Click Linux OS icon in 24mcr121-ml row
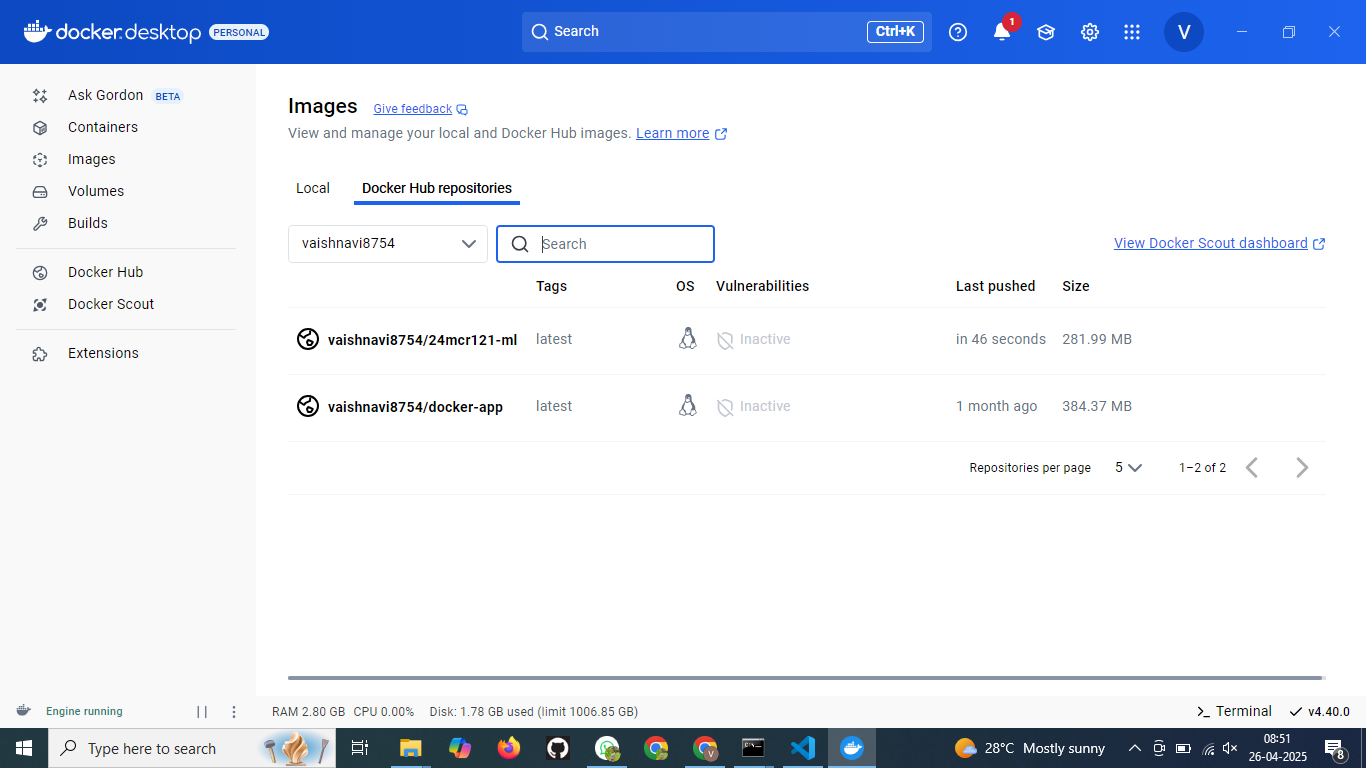Viewport: 1366px width, 768px height. (687, 339)
